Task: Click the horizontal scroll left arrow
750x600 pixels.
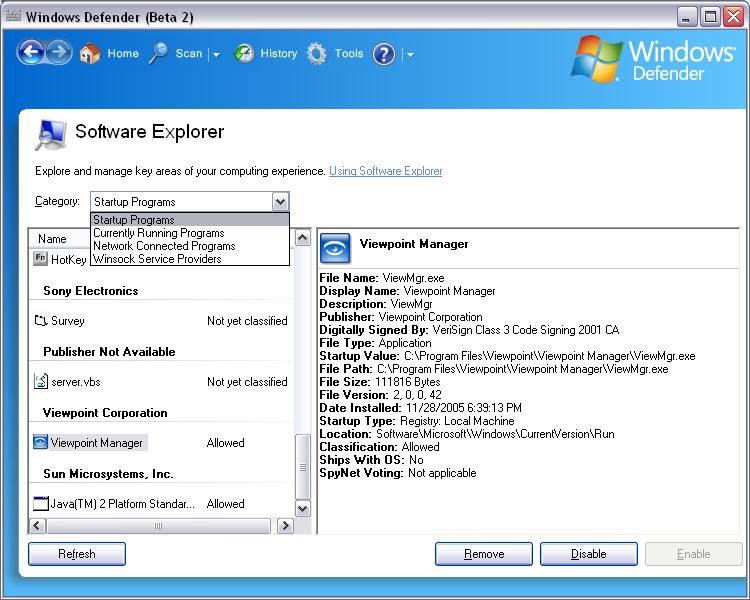Action: (x=37, y=526)
